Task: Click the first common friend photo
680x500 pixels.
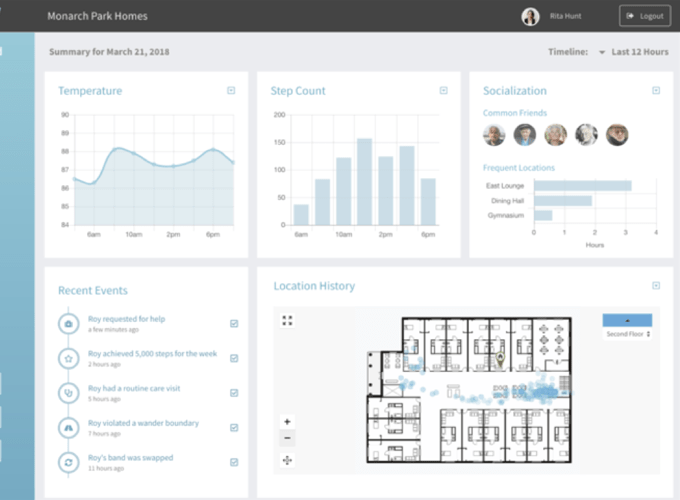Action: [x=494, y=135]
